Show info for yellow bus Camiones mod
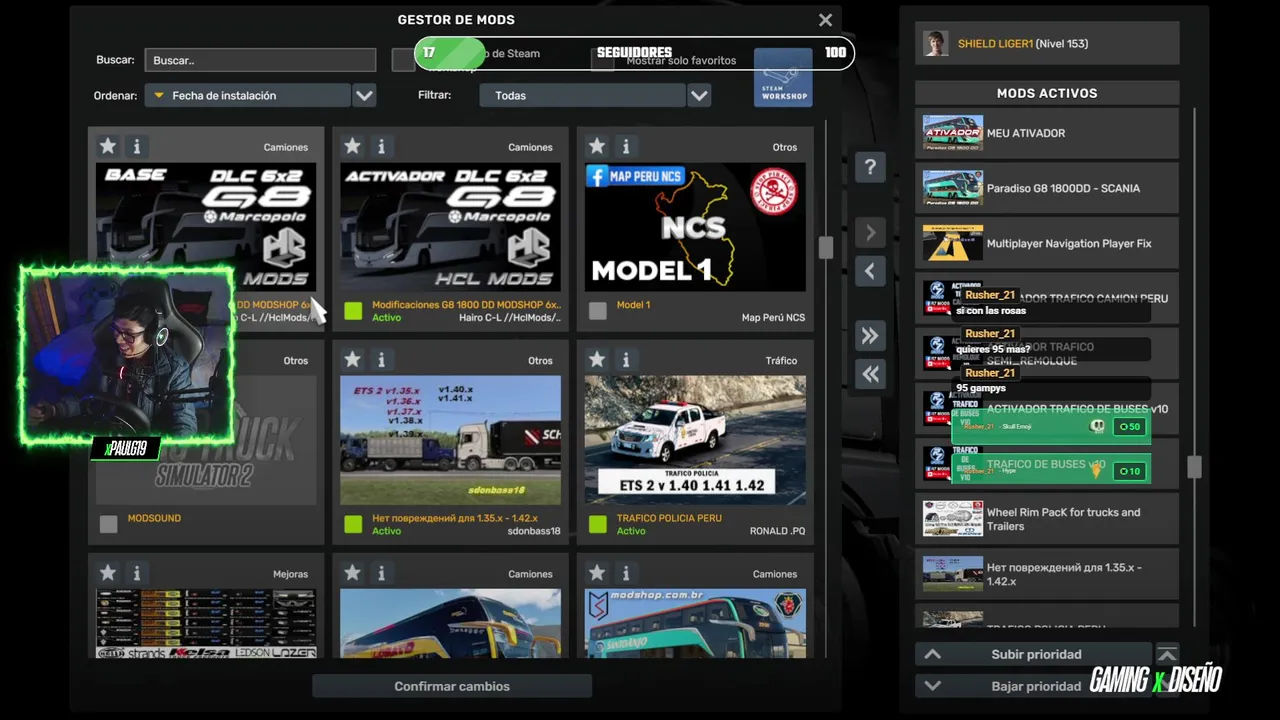Image resolution: width=1280 pixels, height=720 pixels. pyautogui.click(x=381, y=573)
